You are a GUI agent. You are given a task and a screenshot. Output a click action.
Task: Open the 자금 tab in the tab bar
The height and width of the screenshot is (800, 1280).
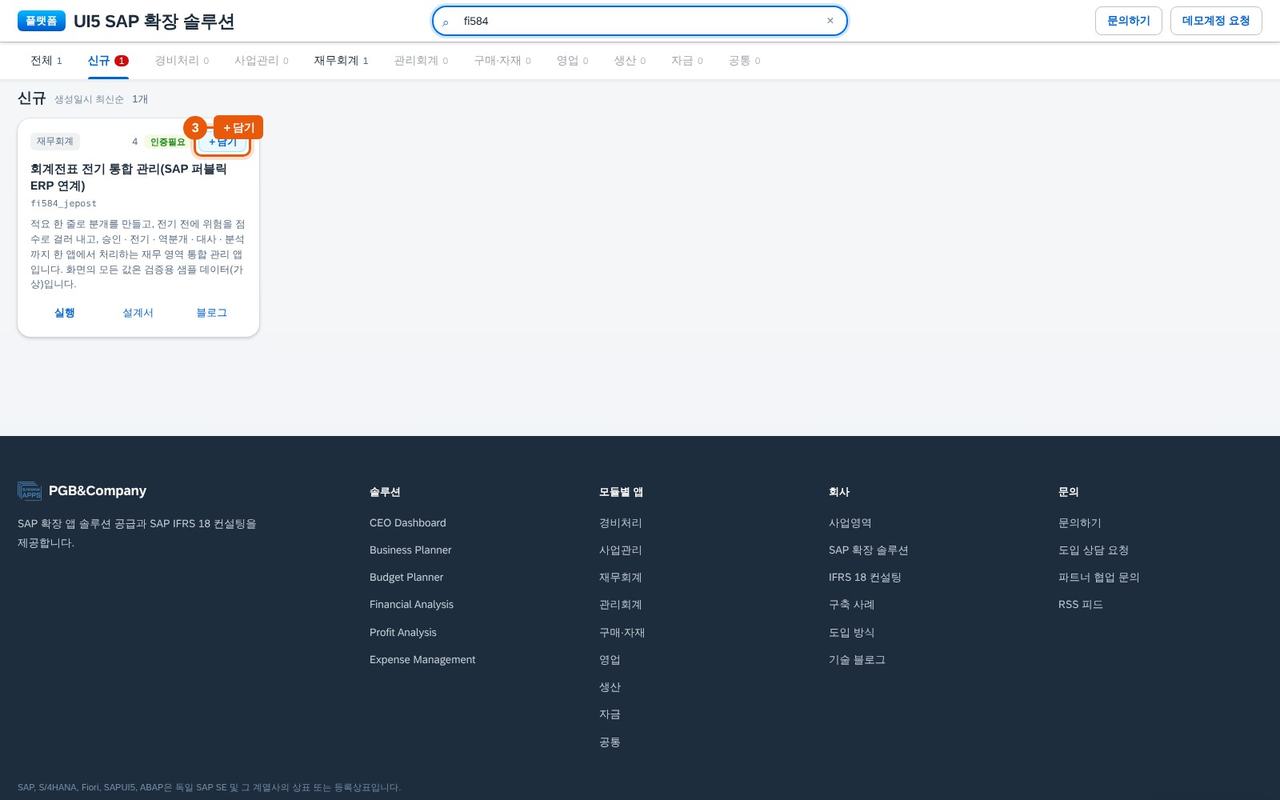pyautogui.click(x=687, y=61)
